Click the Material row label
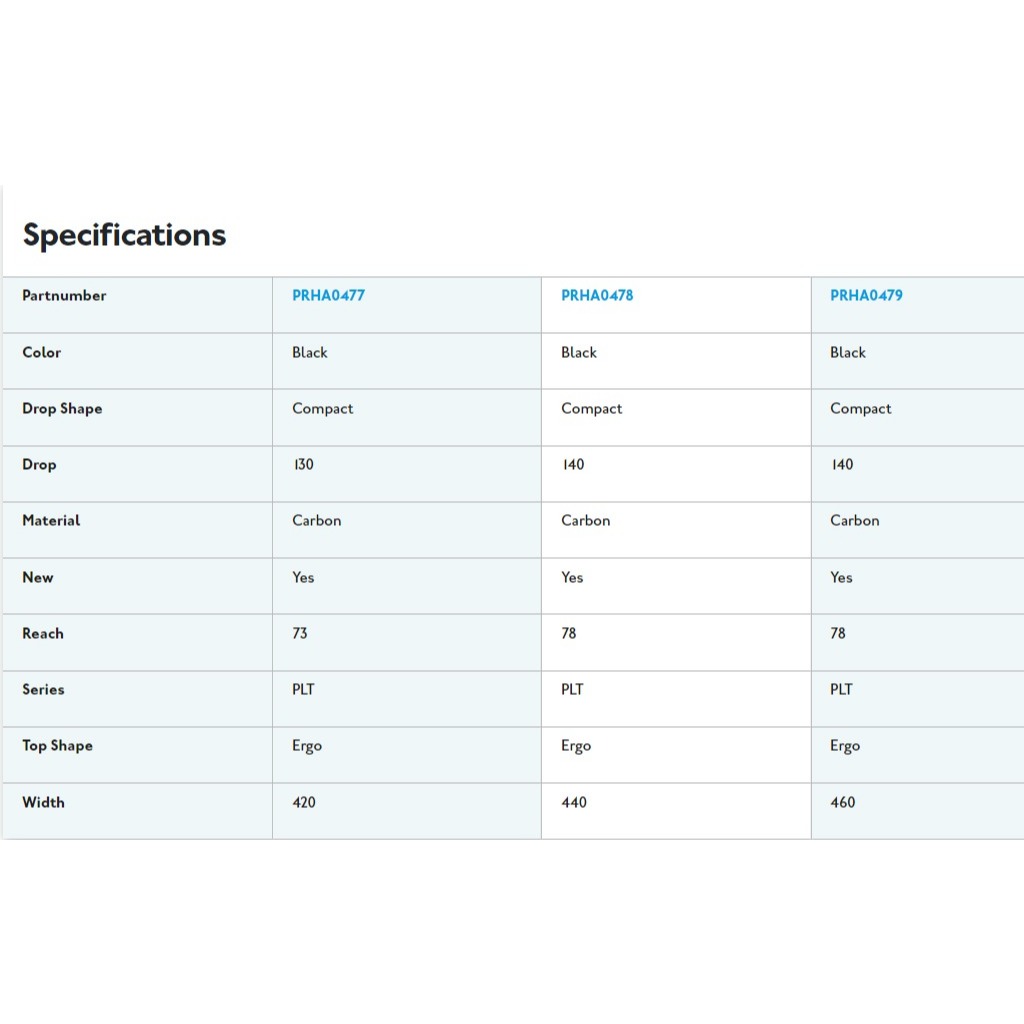This screenshot has height=1024, width=1024. [51, 520]
